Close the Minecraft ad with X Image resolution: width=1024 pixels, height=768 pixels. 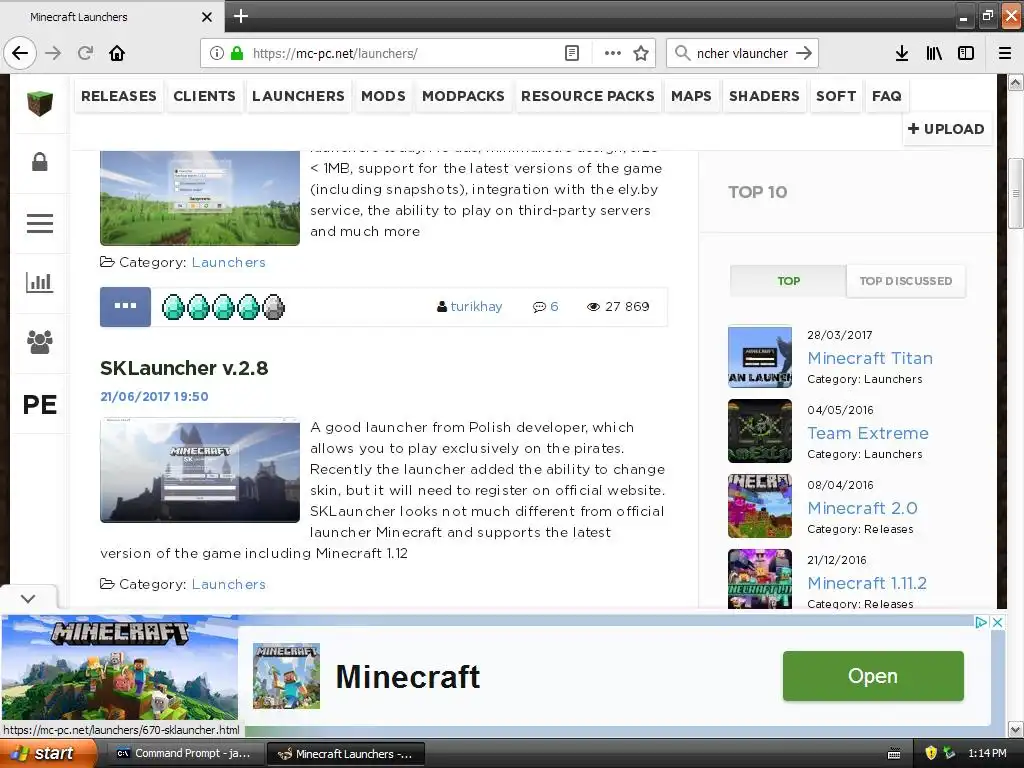point(997,622)
